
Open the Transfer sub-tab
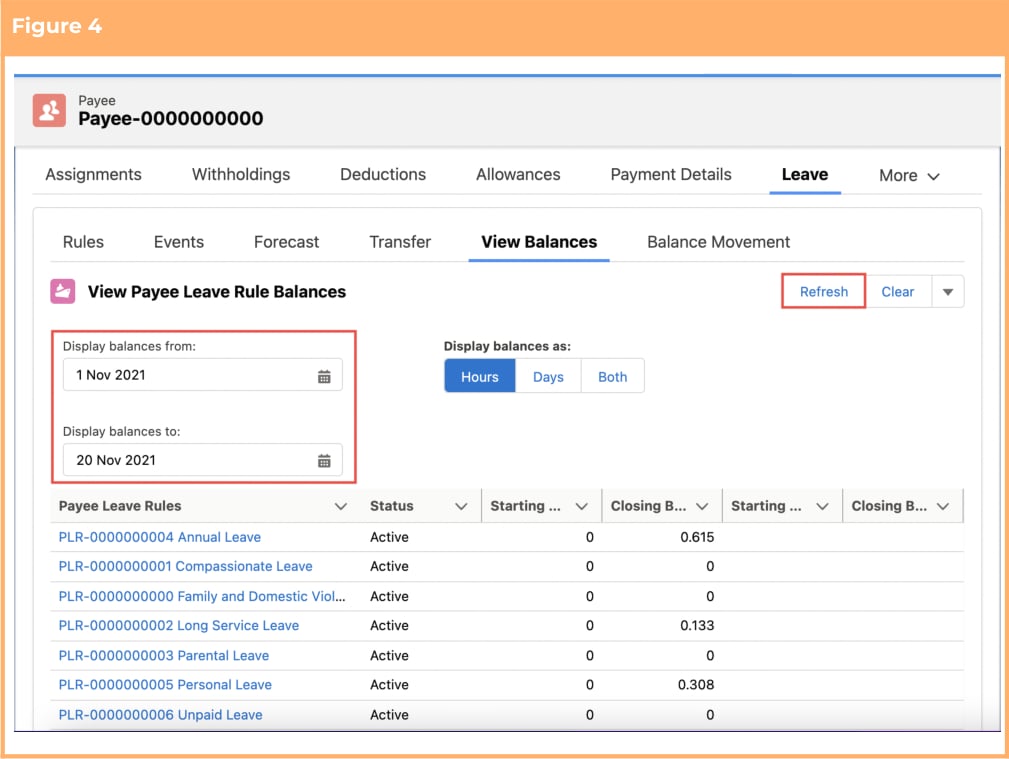[400, 242]
